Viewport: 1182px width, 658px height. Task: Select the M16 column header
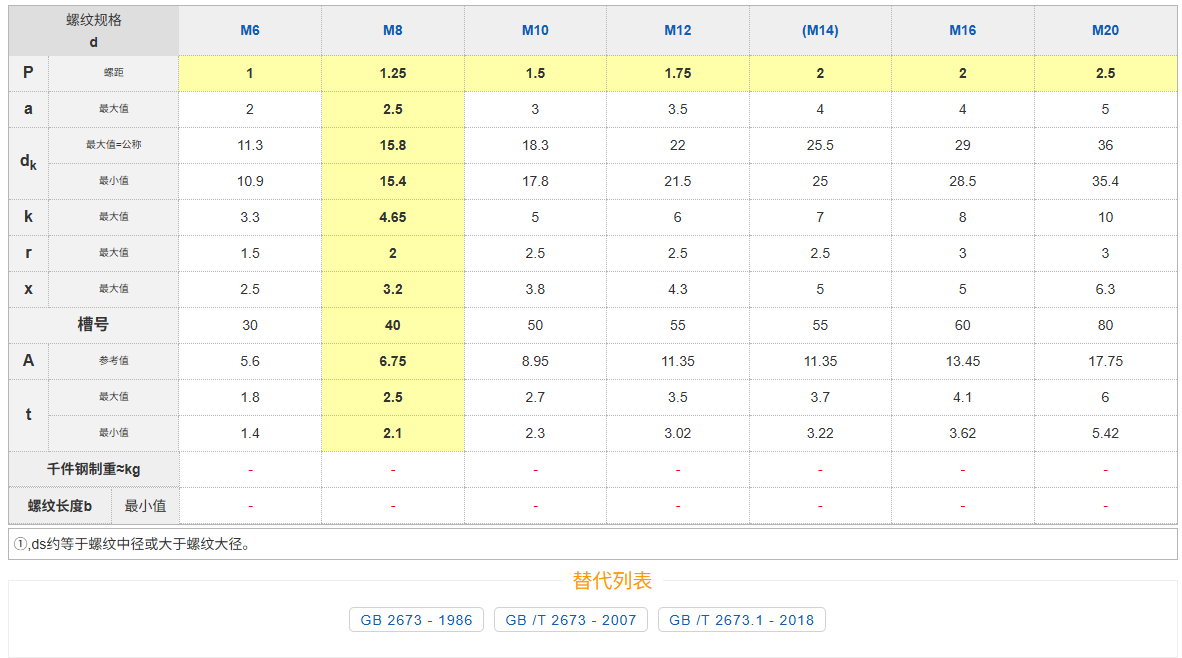pyautogui.click(x=963, y=31)
